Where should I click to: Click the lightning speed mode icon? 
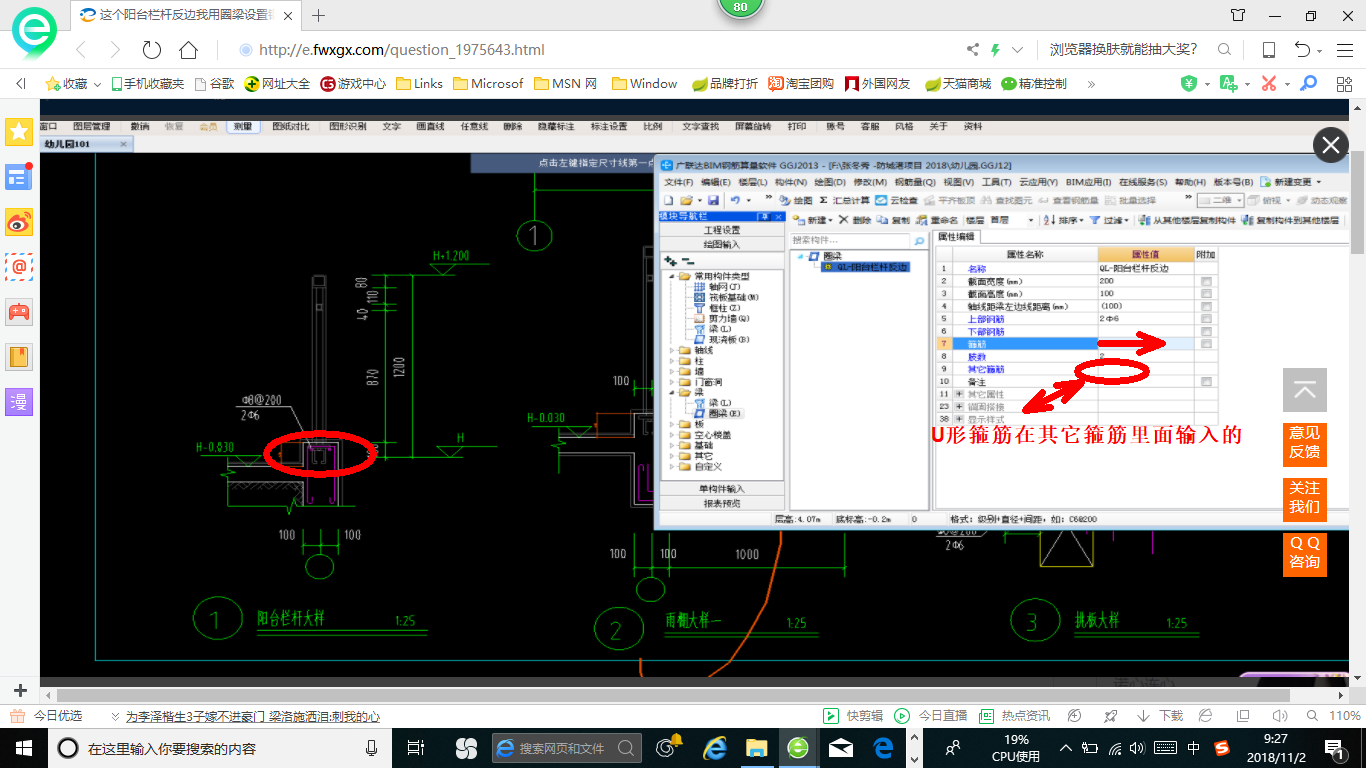pyautogui.click(x=995, y=50)
